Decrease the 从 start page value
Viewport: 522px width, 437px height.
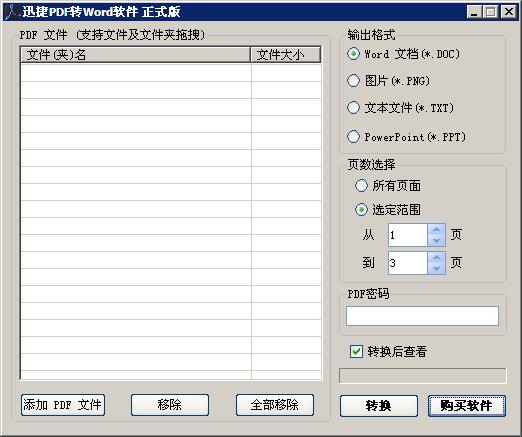pyautogui.click(x=436, y=241)
